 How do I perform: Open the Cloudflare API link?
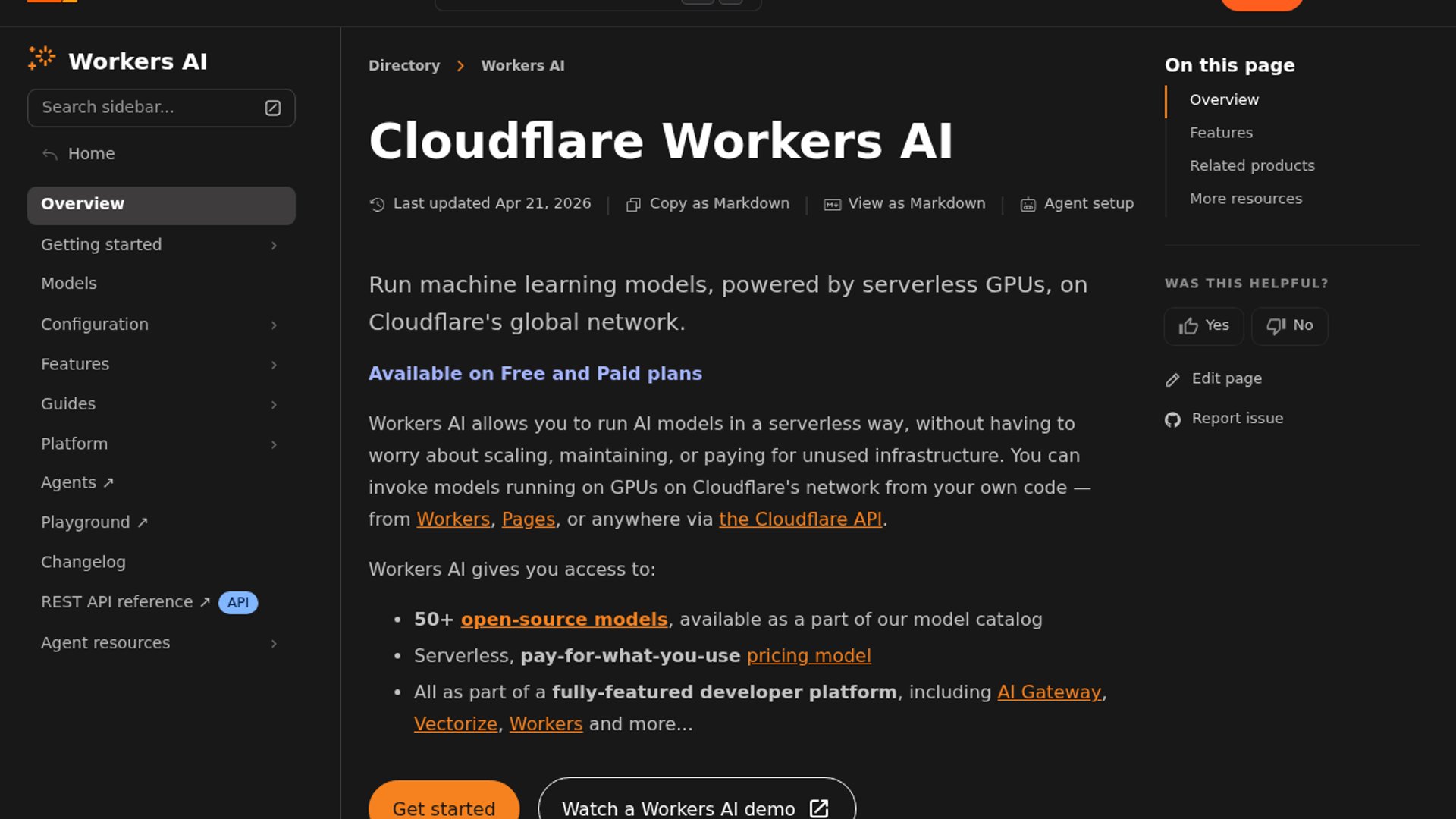point(800,519)
